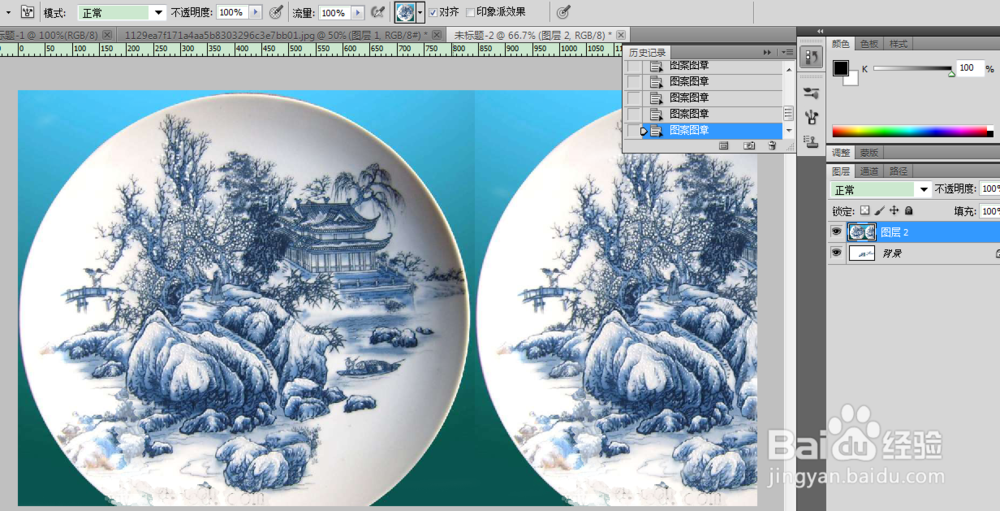The height and width of the screenshot is (511, 1000).
Task: Enable airbrush mode icon
Action: [x=378, y=11]
